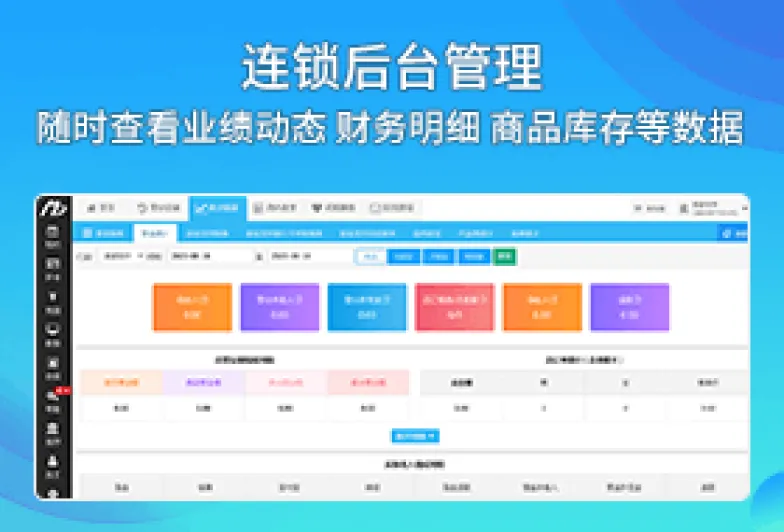Click the icon item left of the user avatar
Screen dimensions: 784x532
coord(650,208)
